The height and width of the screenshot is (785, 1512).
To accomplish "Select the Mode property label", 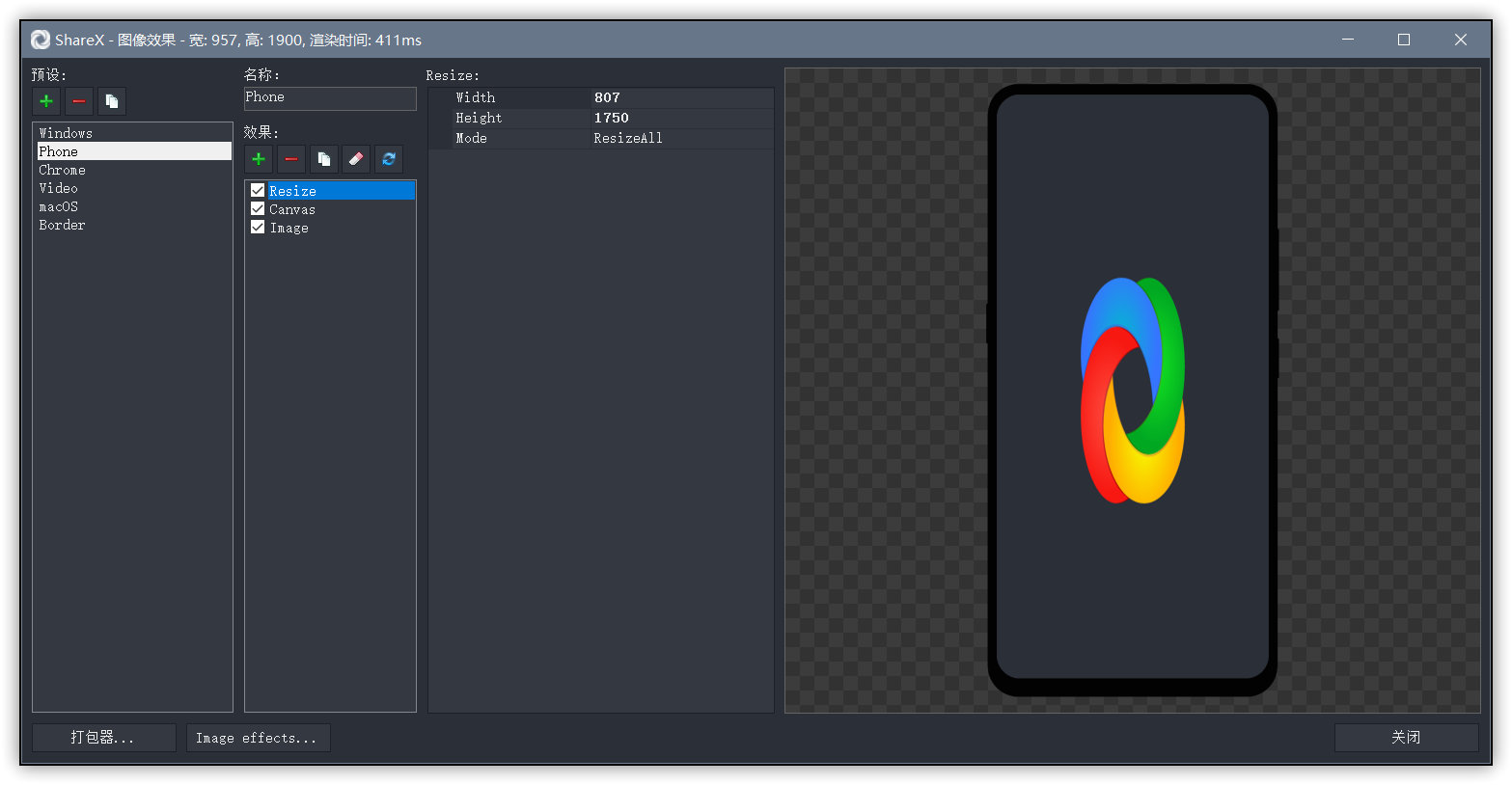I will click(x=471, y=138).
